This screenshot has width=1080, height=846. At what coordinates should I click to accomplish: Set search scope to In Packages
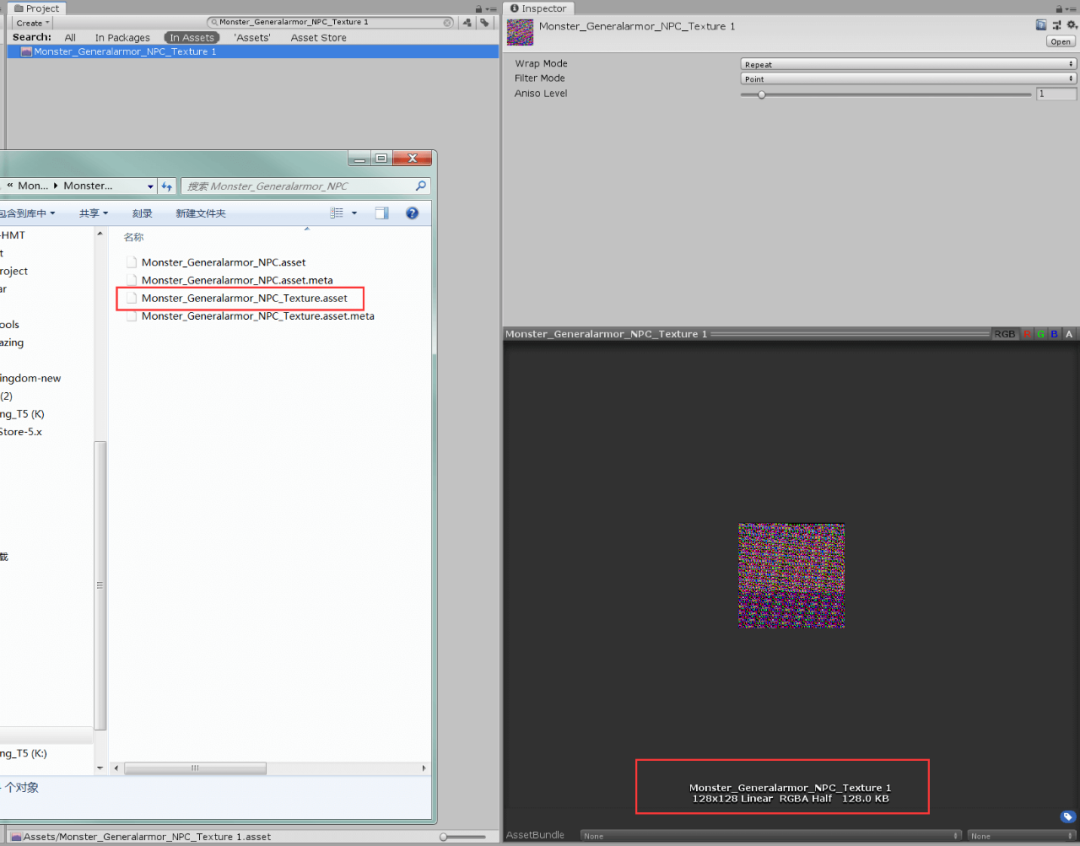122,37
